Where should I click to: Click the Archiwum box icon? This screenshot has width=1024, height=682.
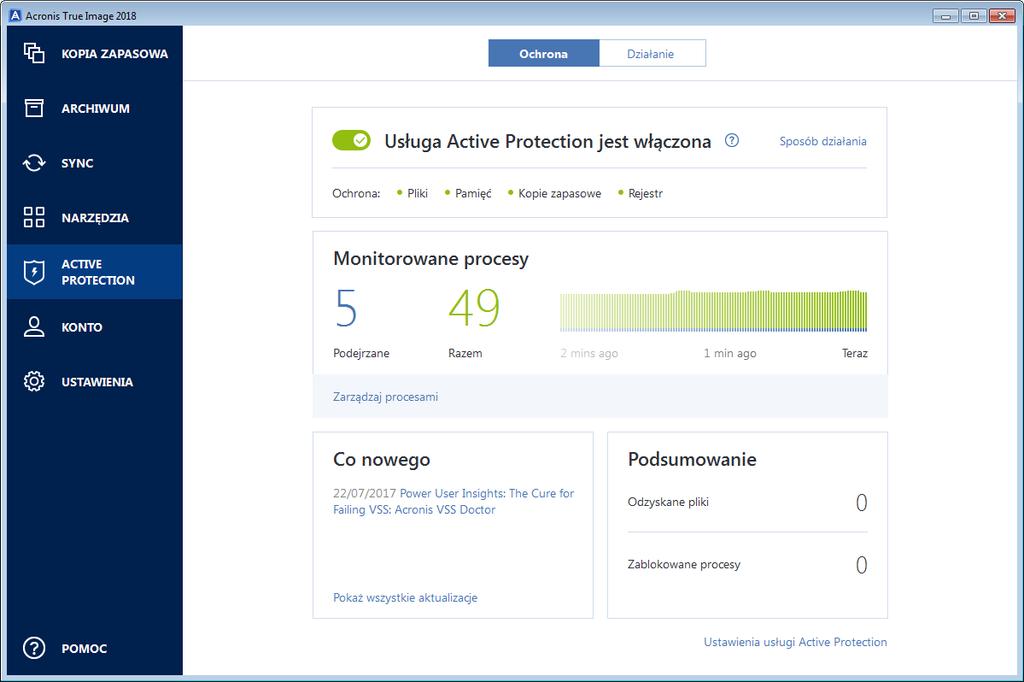34,108
